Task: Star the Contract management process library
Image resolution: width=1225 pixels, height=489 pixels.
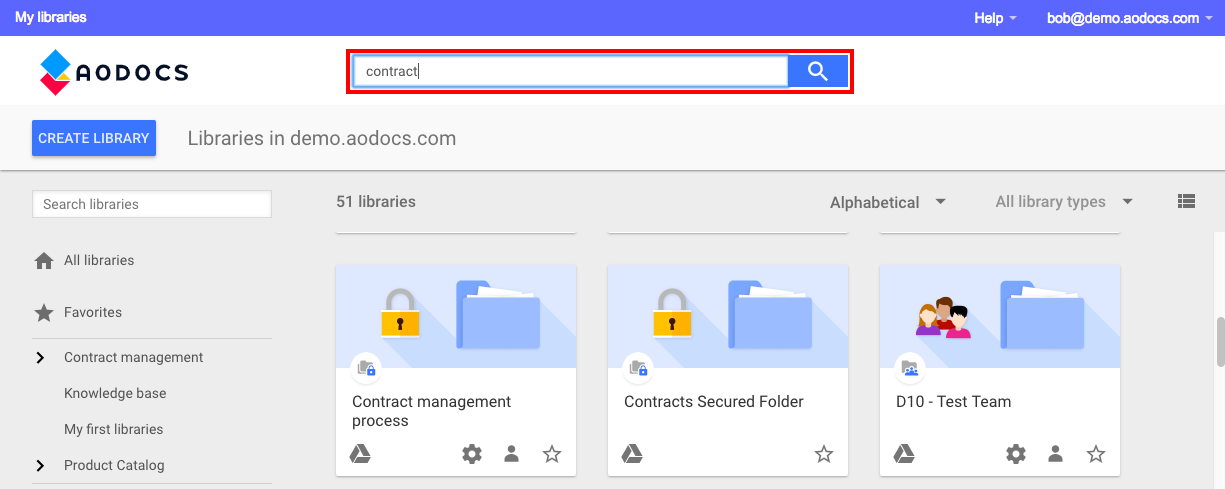Action: (x=552, y=454)
